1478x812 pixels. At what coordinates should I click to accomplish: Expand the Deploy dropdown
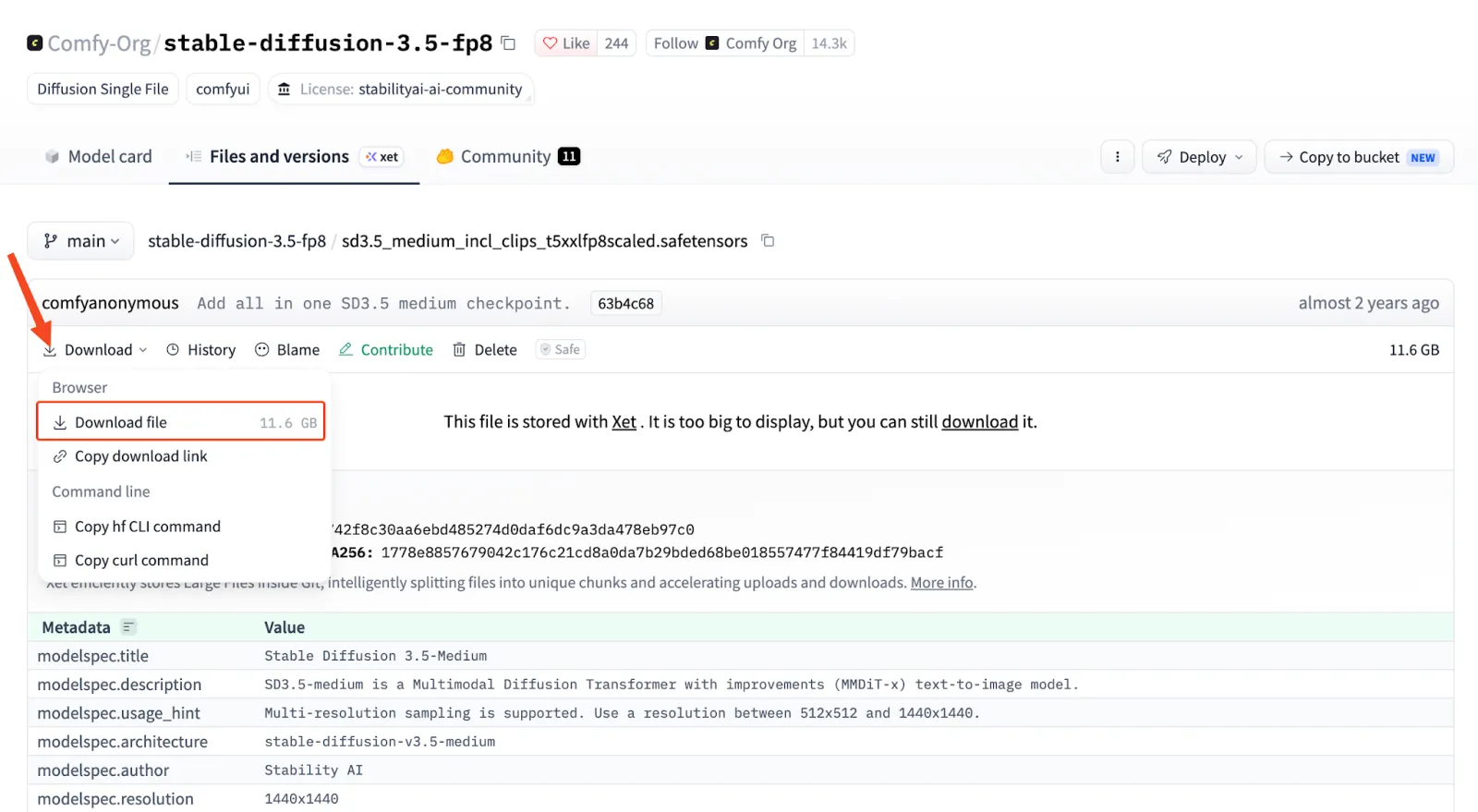[x=1199, y=157]
